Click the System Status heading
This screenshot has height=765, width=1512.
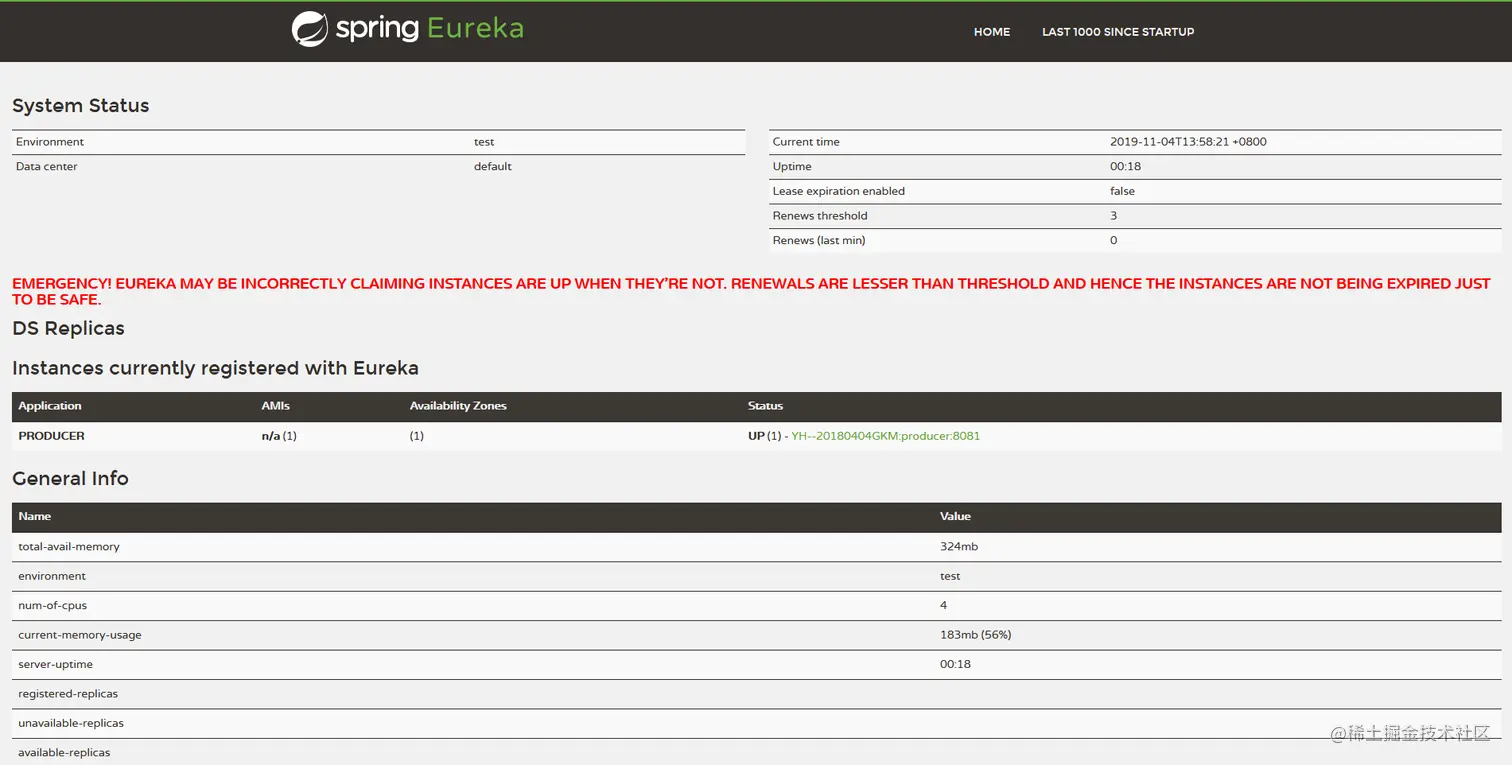point(81,106)
